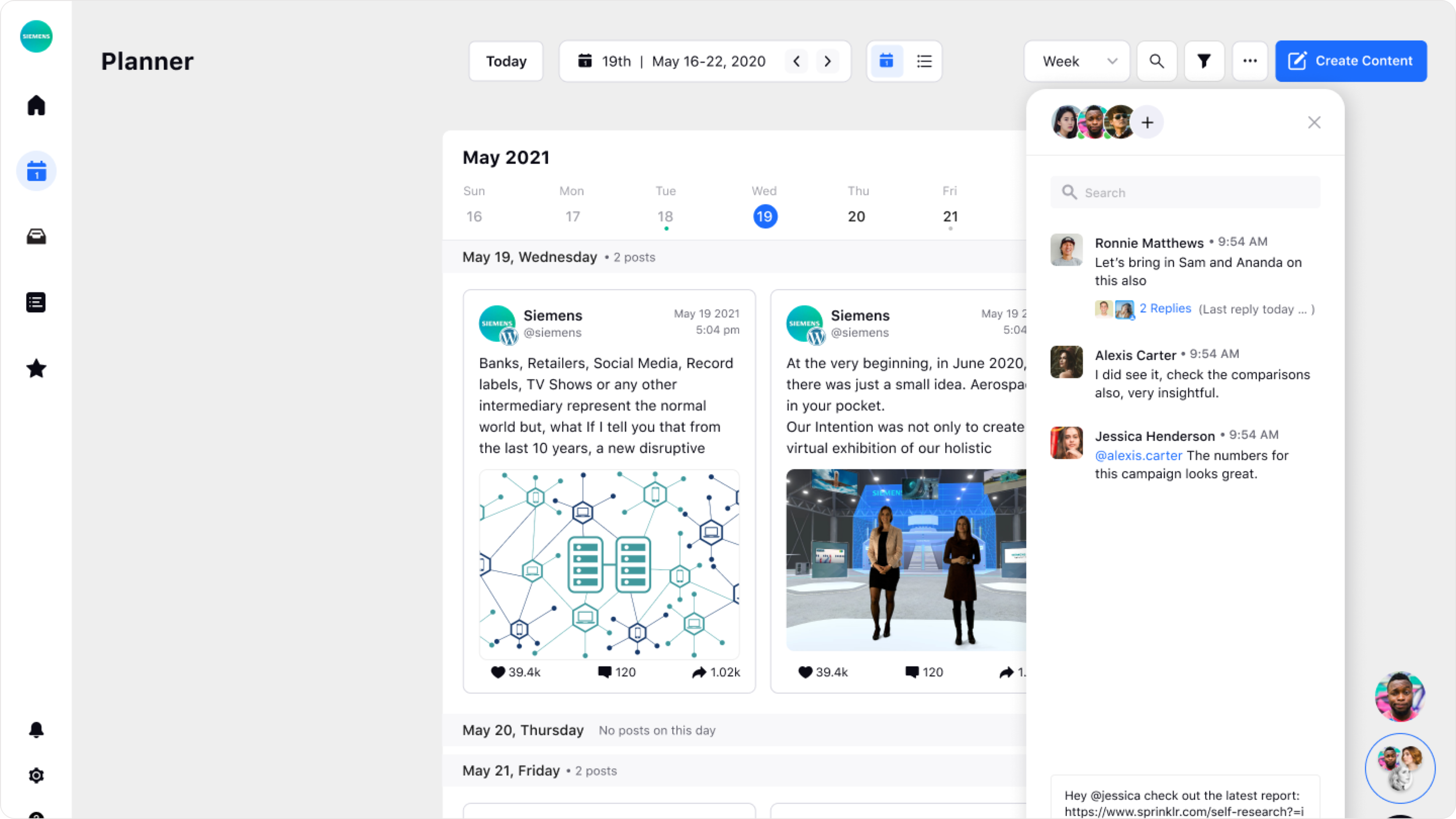The width and height of the screenshot is (1456, 819).
Task: Open the floating group chat bubble
Action: click(1400, 768)
